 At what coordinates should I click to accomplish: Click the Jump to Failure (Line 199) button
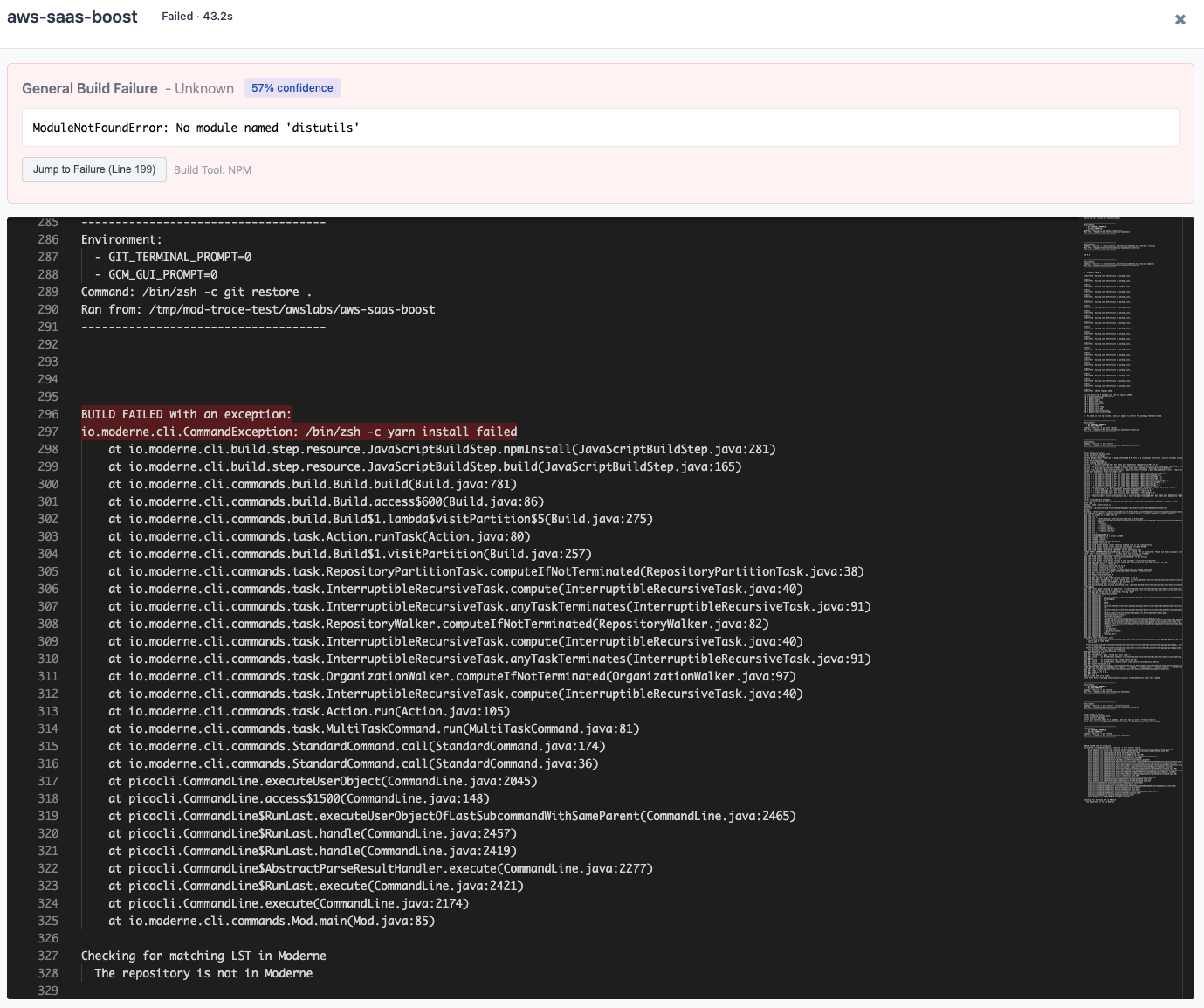93,169
